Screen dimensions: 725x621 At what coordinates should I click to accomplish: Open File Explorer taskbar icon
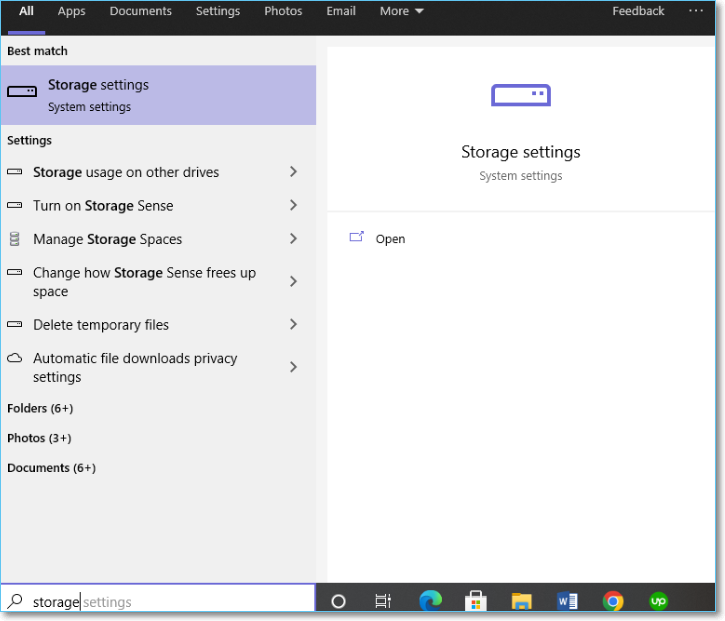tap(521, 601)
